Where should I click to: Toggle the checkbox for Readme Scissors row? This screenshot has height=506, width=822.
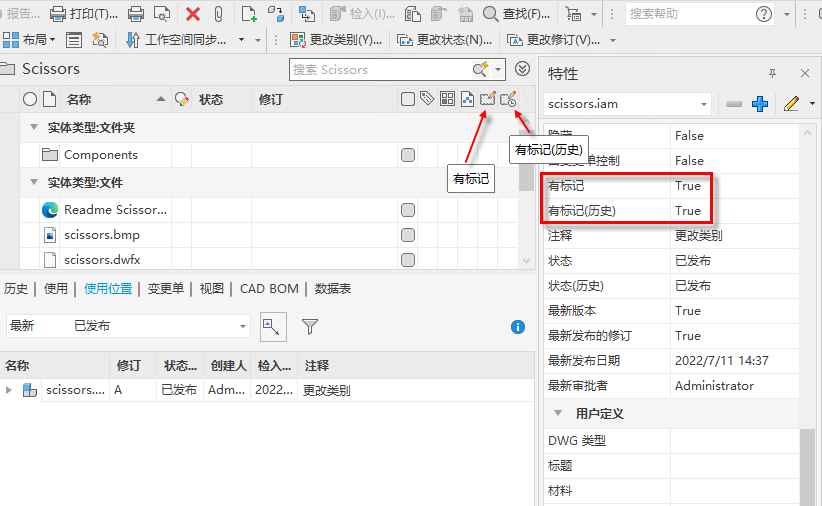coord(408,210)
